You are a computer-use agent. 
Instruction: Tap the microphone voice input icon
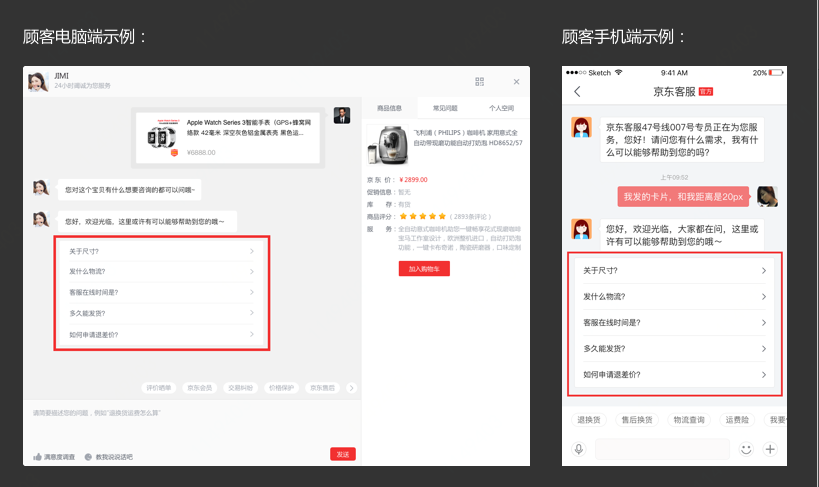pos(578,449)
